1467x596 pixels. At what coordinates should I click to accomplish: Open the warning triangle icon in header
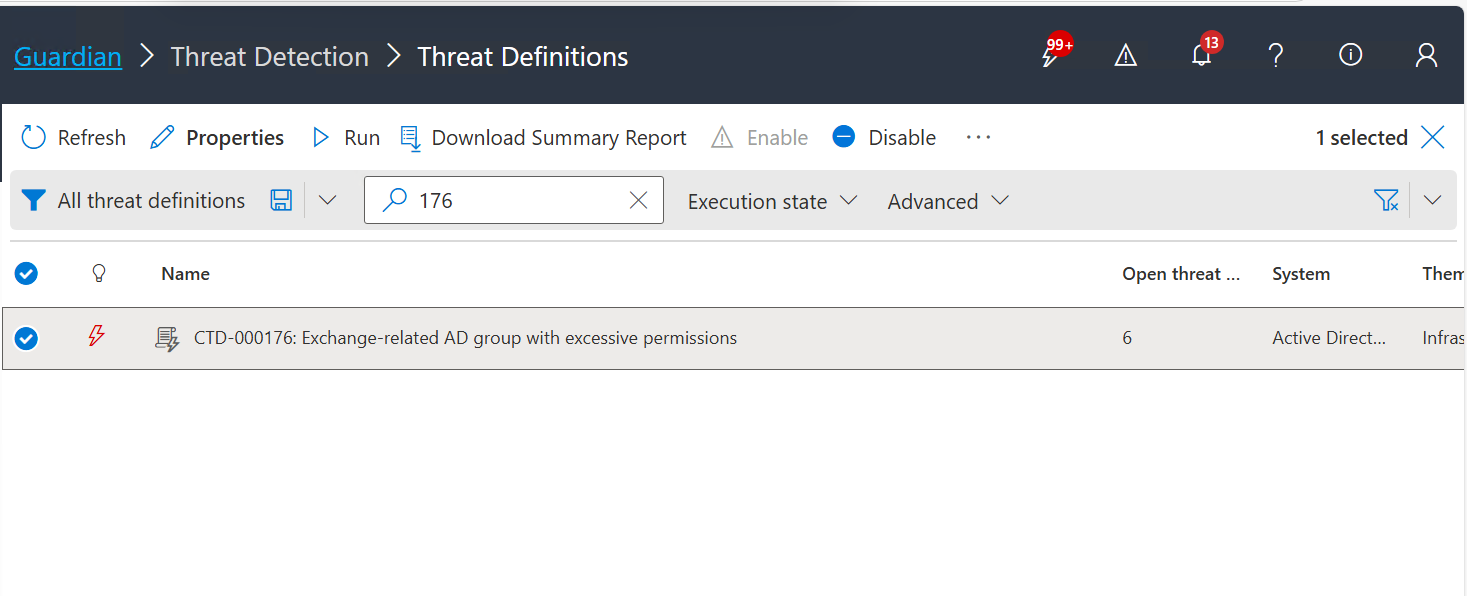1126,56
